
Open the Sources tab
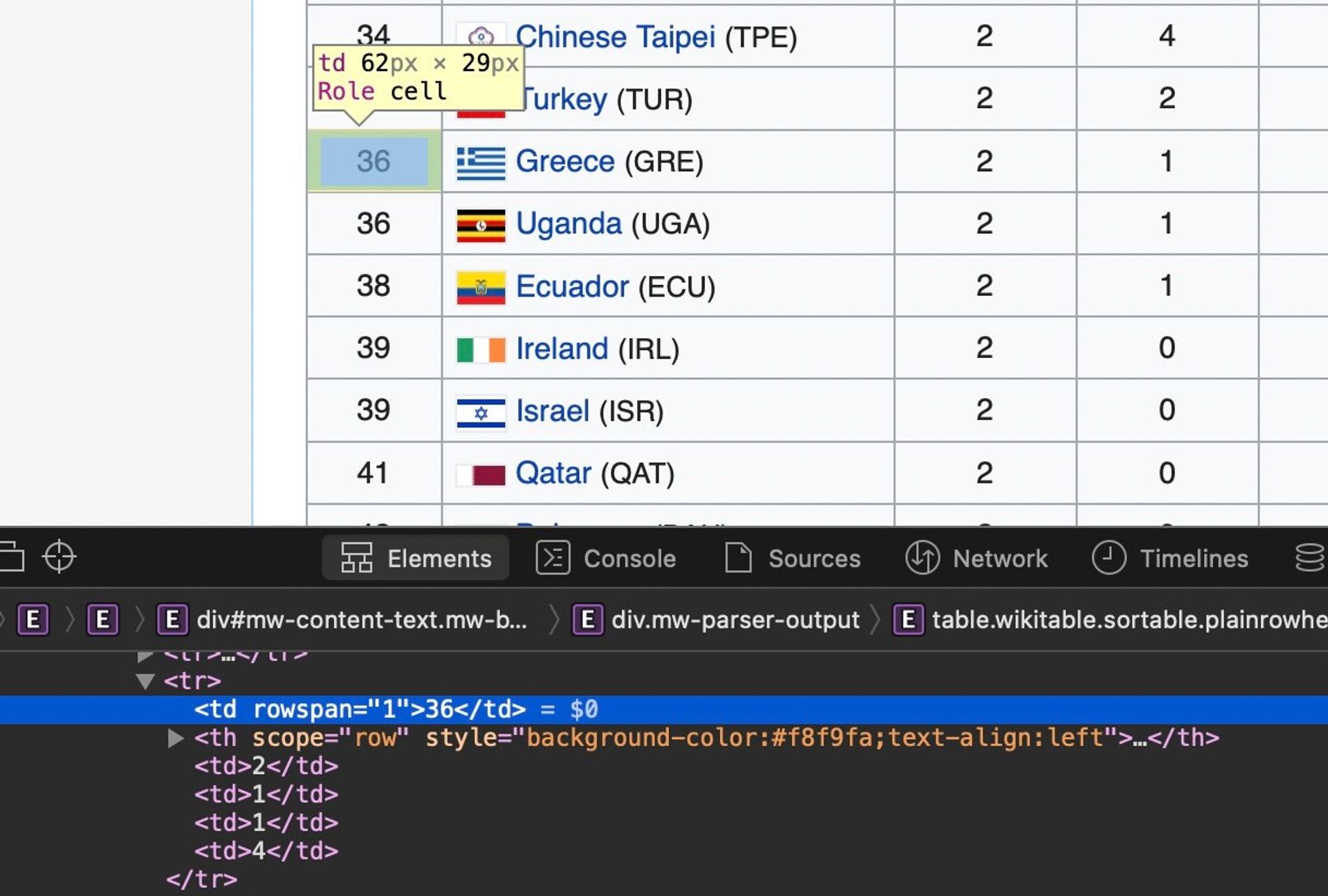coord(793,558)
